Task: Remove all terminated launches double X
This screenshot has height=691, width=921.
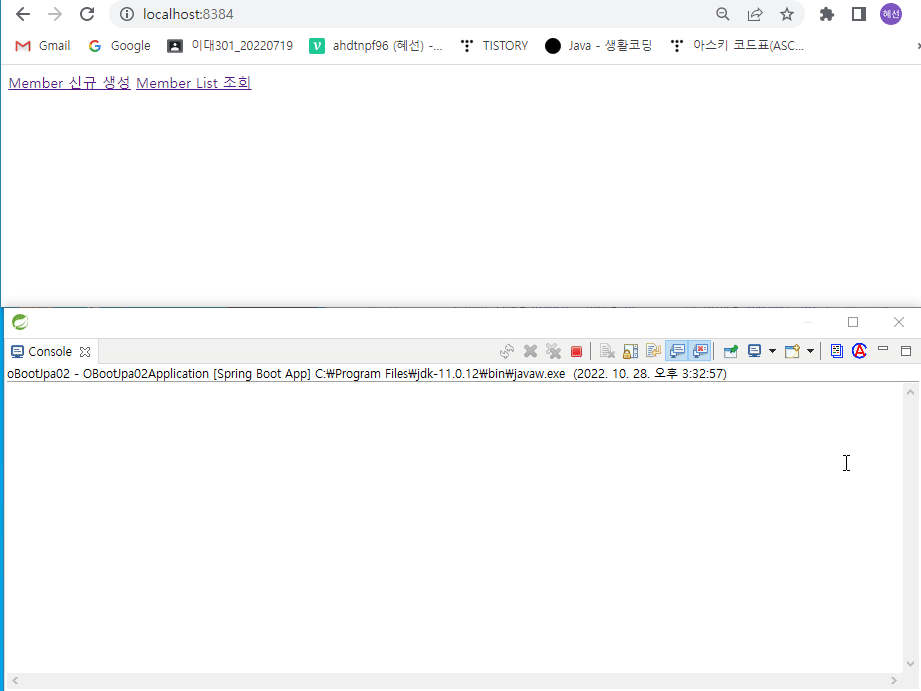Action: click(x=553, y=351)
